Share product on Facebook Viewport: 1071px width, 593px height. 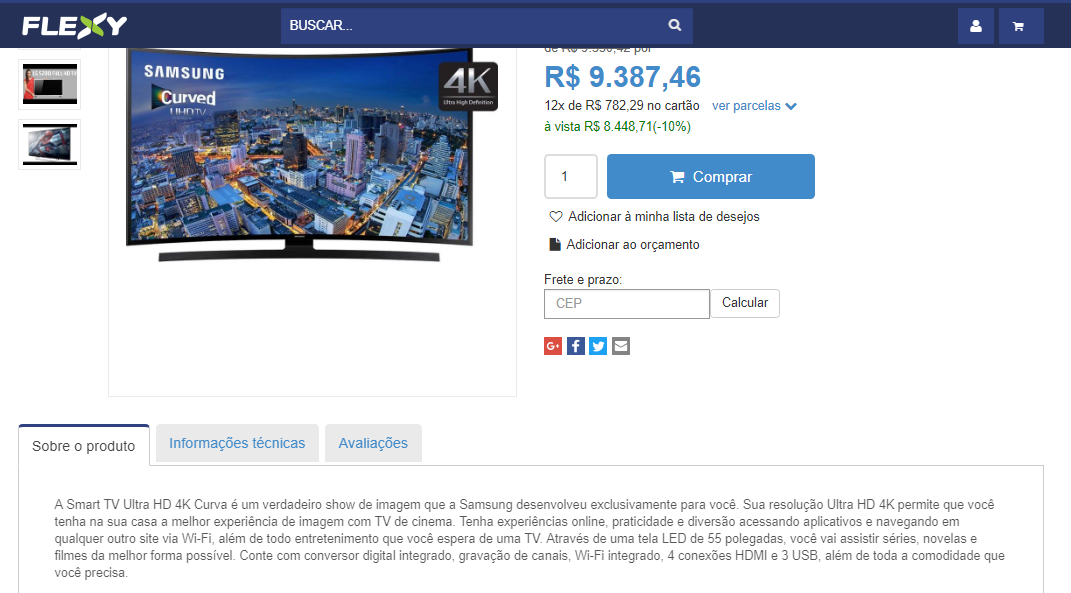coord(576,346)
